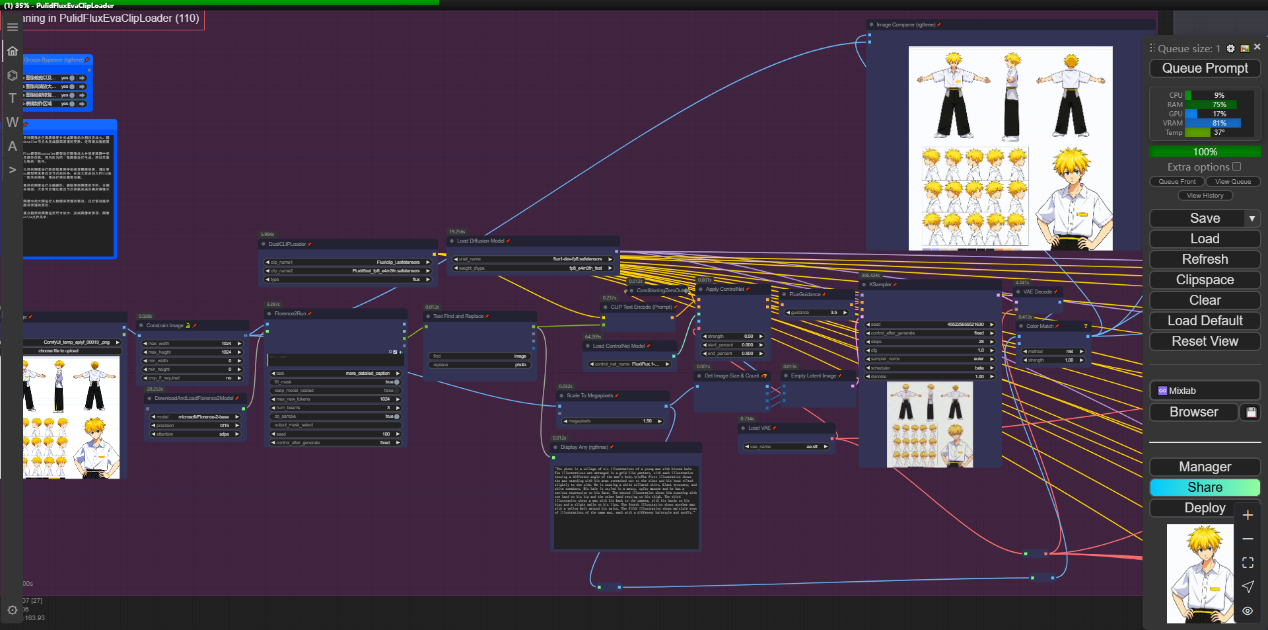Viewport: 1268px width, 630px height.
Task: Click the home icon in left sidebar
Action: [x=12, y=50]
